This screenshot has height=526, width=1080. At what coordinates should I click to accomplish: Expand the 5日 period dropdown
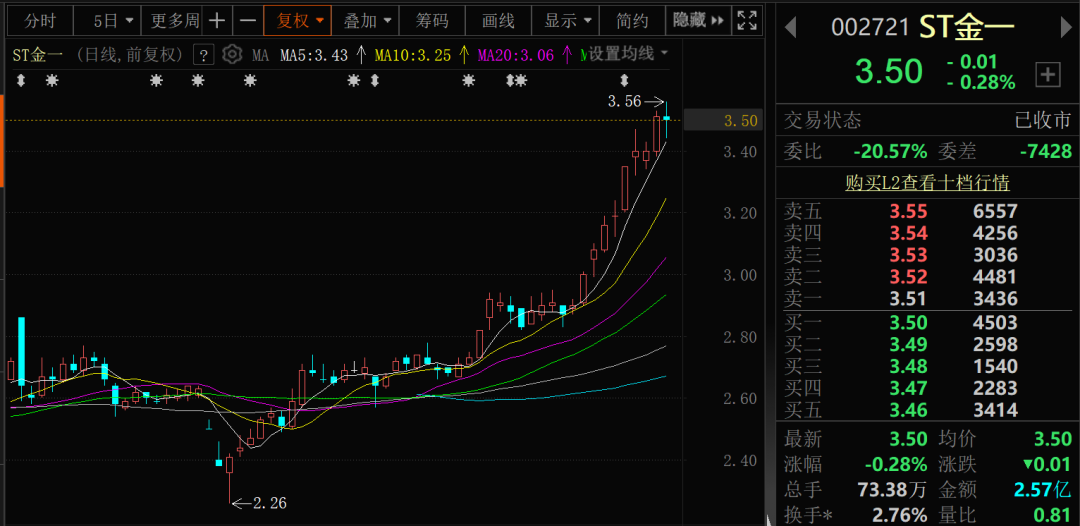[x=112, y=21]
